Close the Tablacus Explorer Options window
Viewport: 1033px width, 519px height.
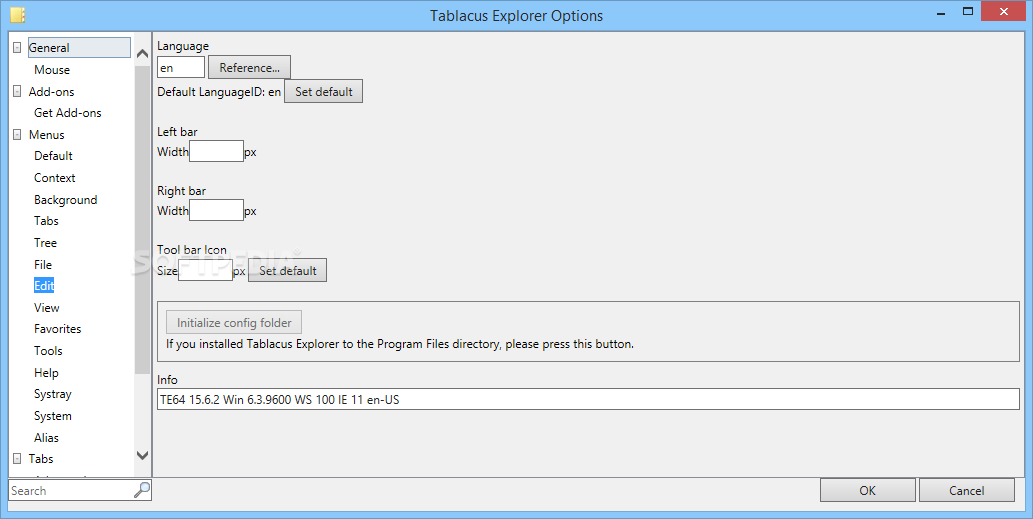1004,11
